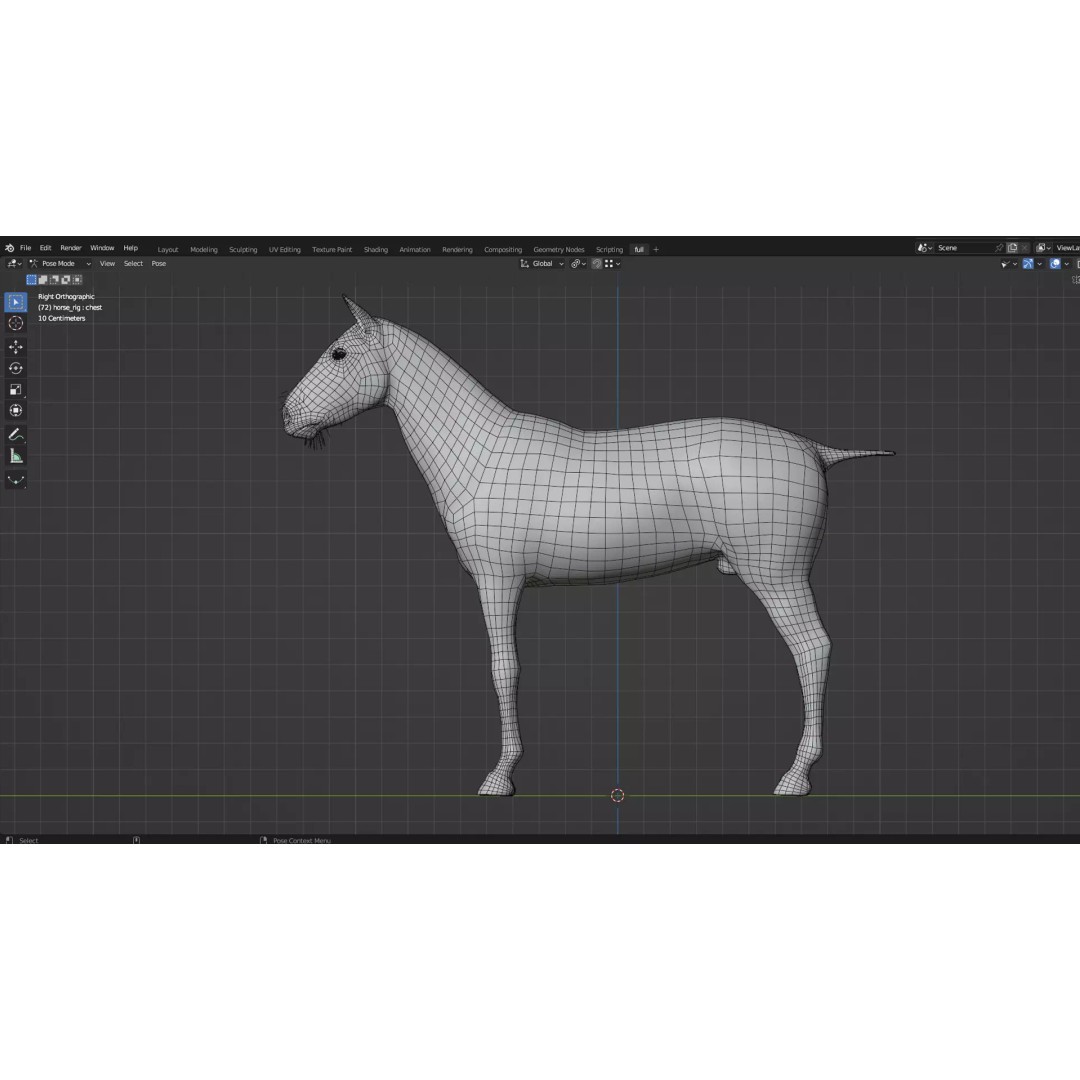Select the Cursor tool
Viewport: 1080px width, 1080px height.
(x=16, y=323)
